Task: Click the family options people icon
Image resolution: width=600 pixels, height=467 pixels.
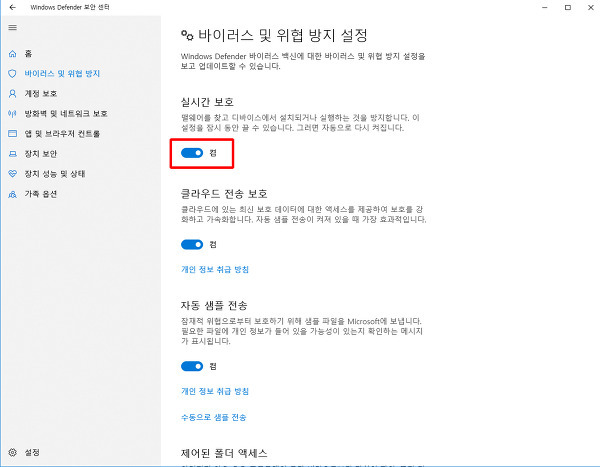Action: [13, 194]
